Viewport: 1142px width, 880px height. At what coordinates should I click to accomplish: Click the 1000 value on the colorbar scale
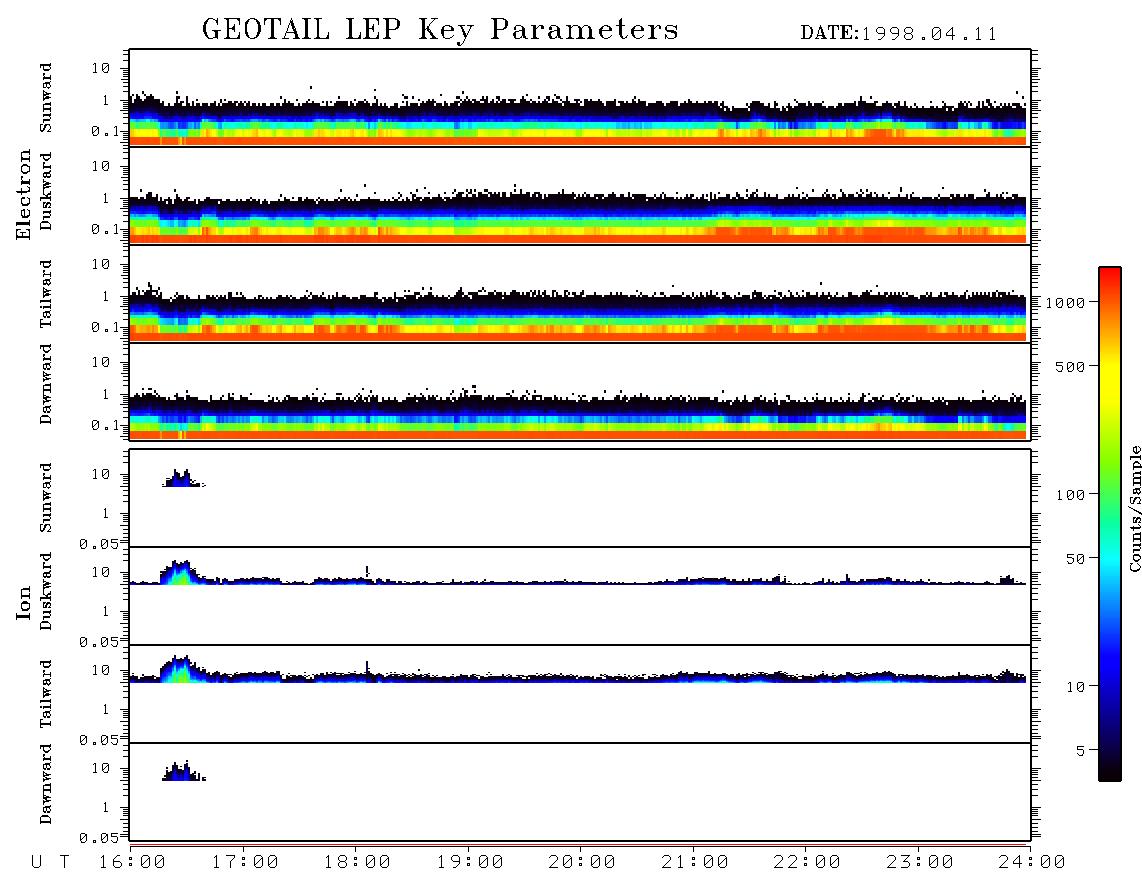(1065, 303)
